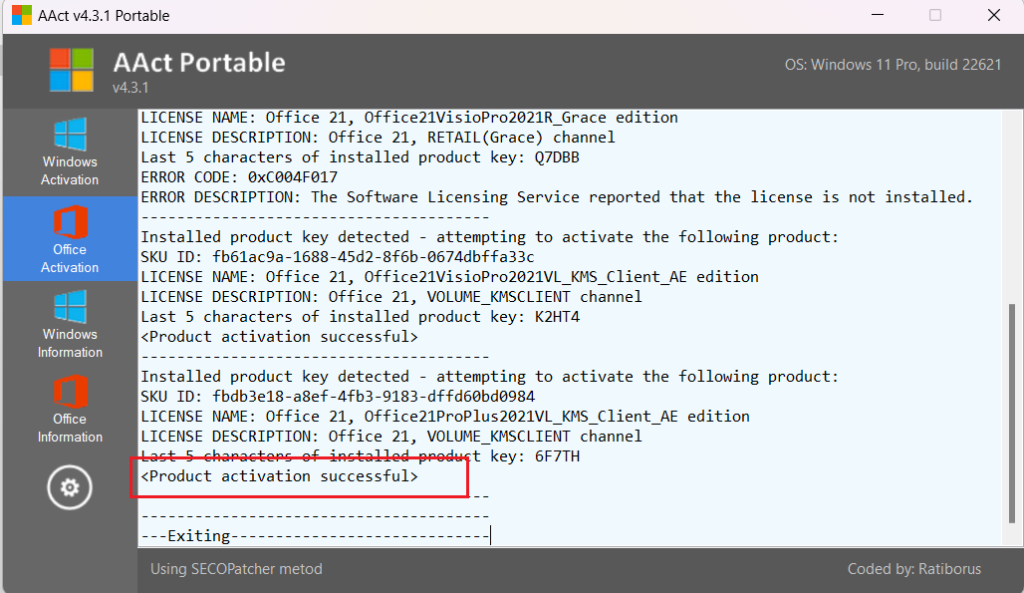Click the ERROR CODE: 0xC004F017 line

[x=239, y=178]
